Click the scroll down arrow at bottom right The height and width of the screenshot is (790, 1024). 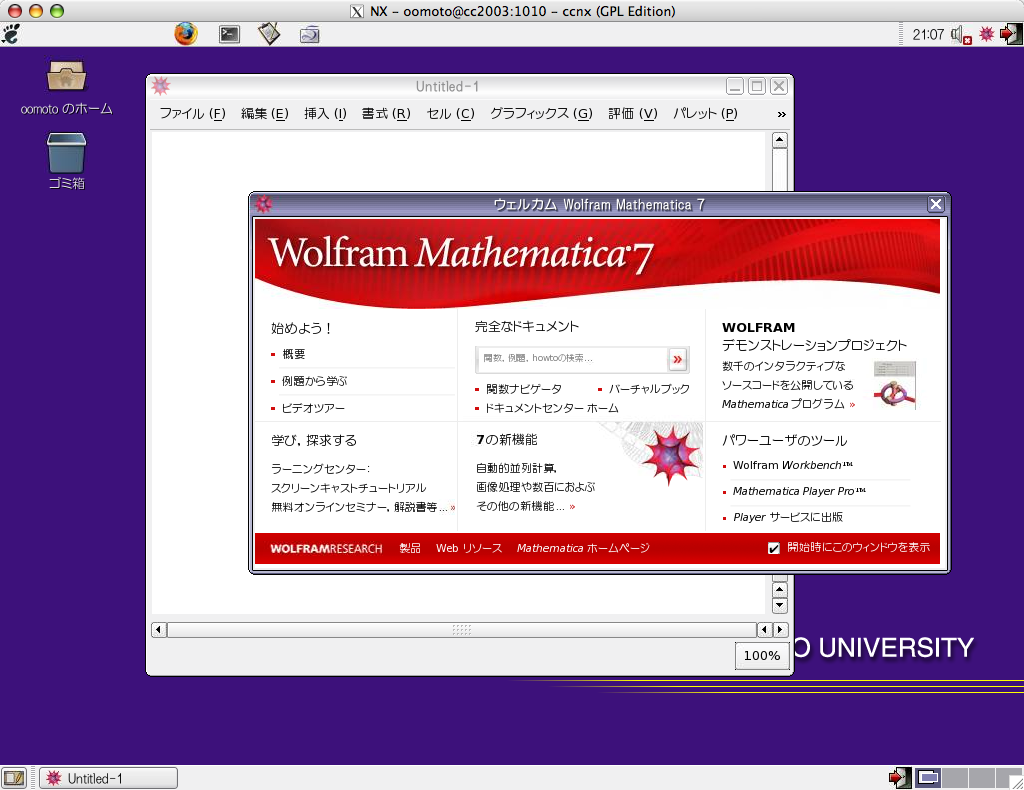coord(779,606)
